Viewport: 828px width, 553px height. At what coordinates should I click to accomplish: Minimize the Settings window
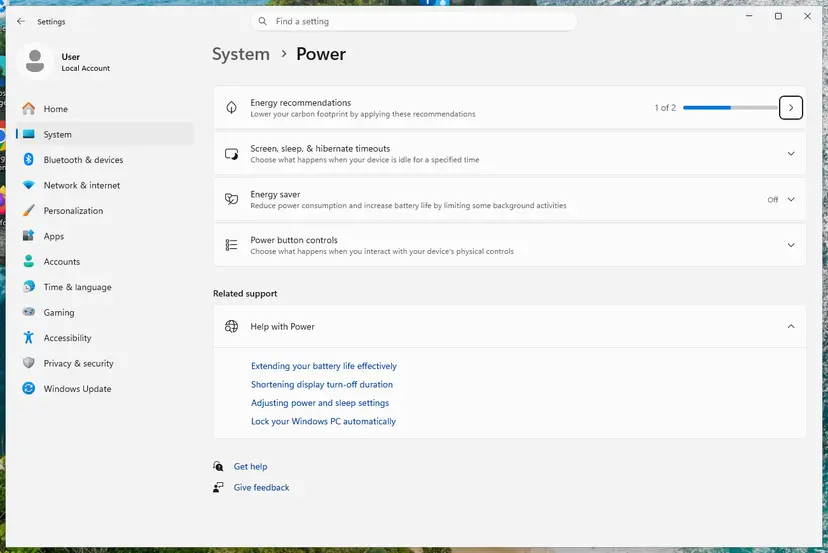tap(749, 16)
